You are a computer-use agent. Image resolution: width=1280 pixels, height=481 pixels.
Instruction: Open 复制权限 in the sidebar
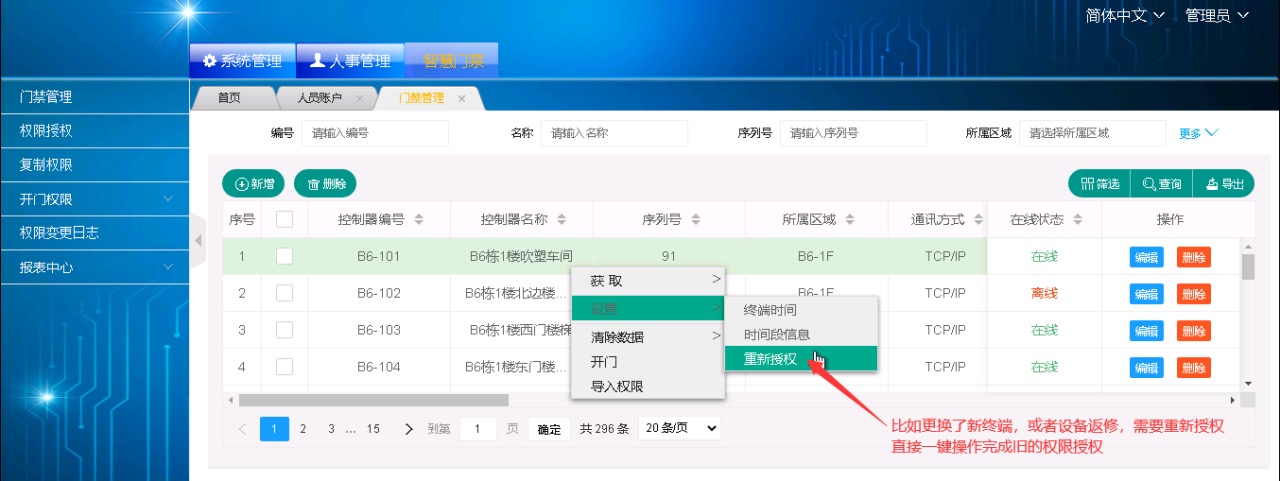pyautogui.click(x=94, y=165)
